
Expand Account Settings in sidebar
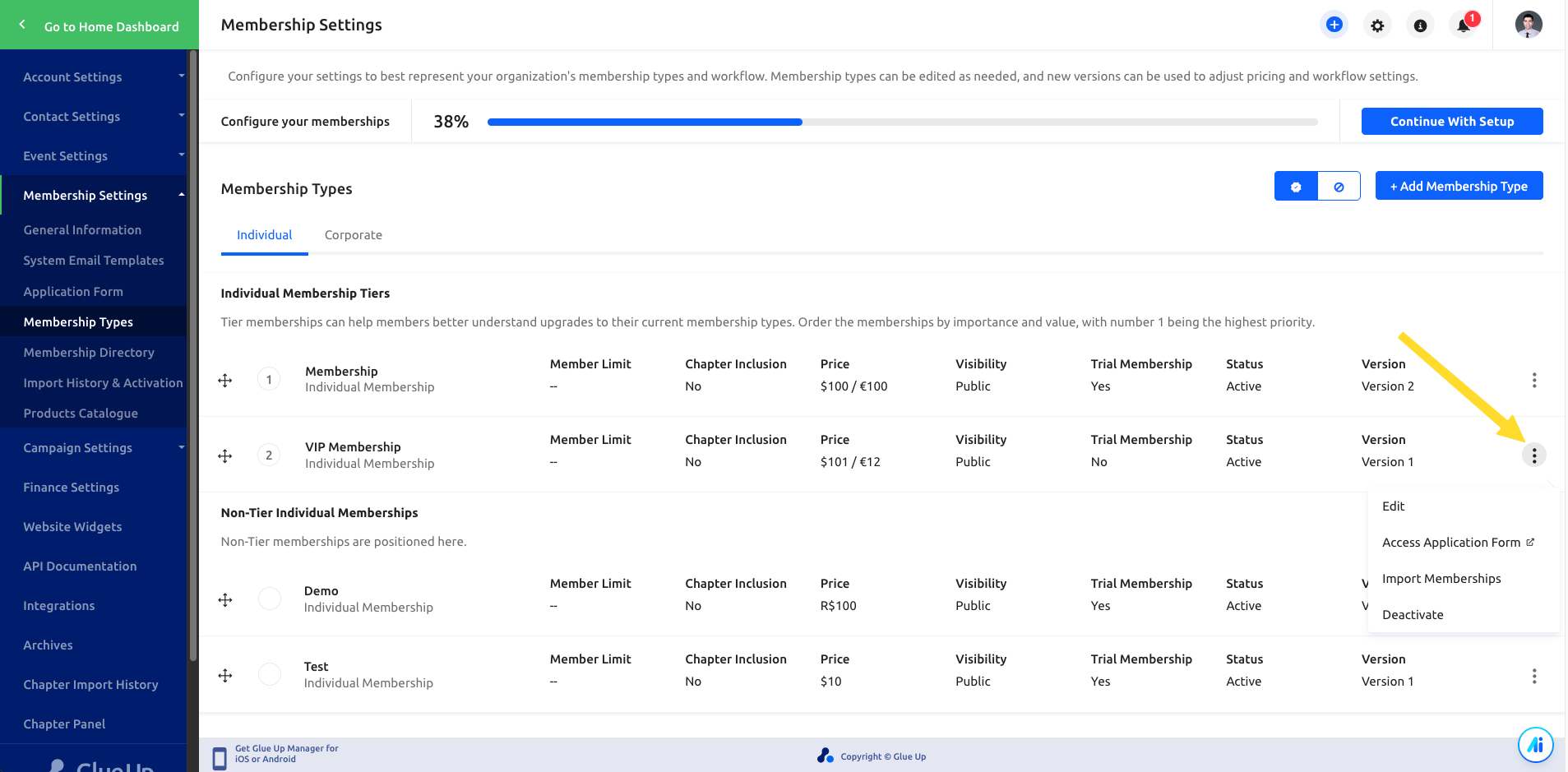tap(95, 76)
